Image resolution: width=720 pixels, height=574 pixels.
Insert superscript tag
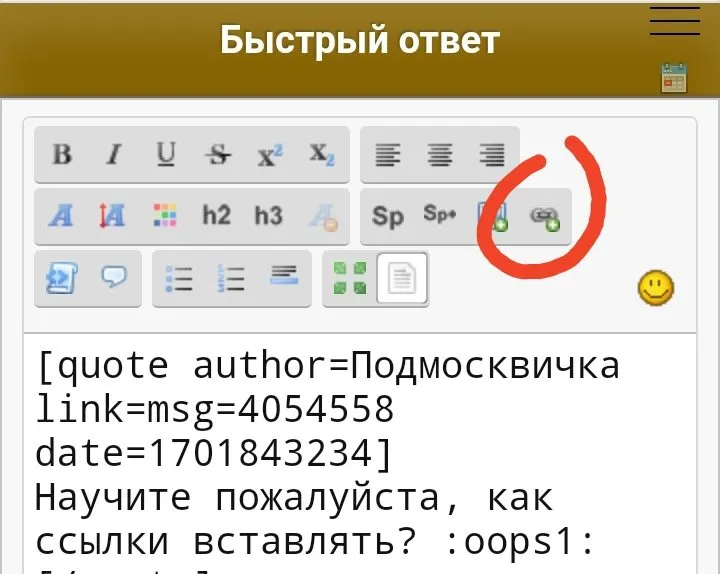(270, 154)
